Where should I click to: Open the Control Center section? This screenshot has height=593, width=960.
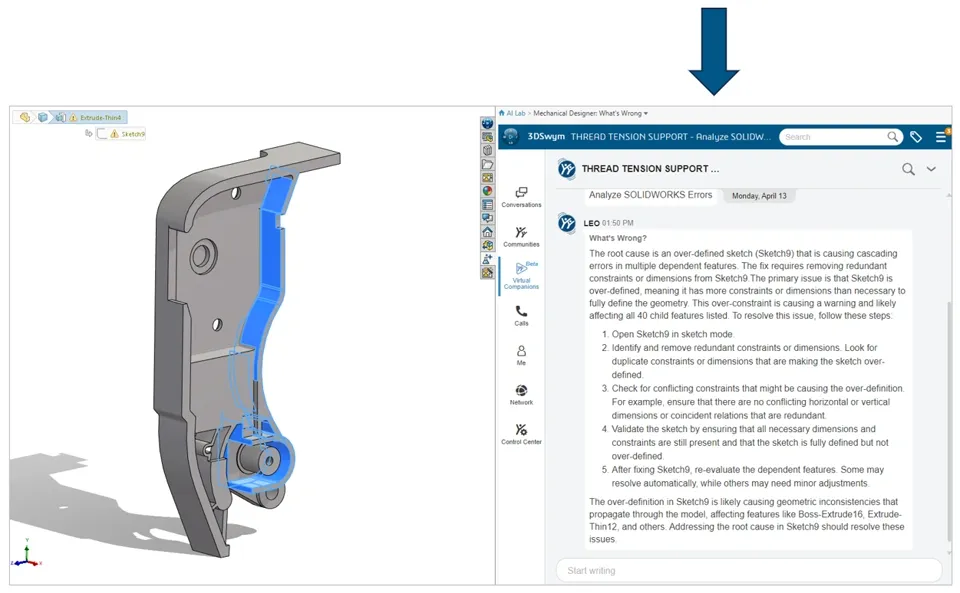click(x=521, y=434)
